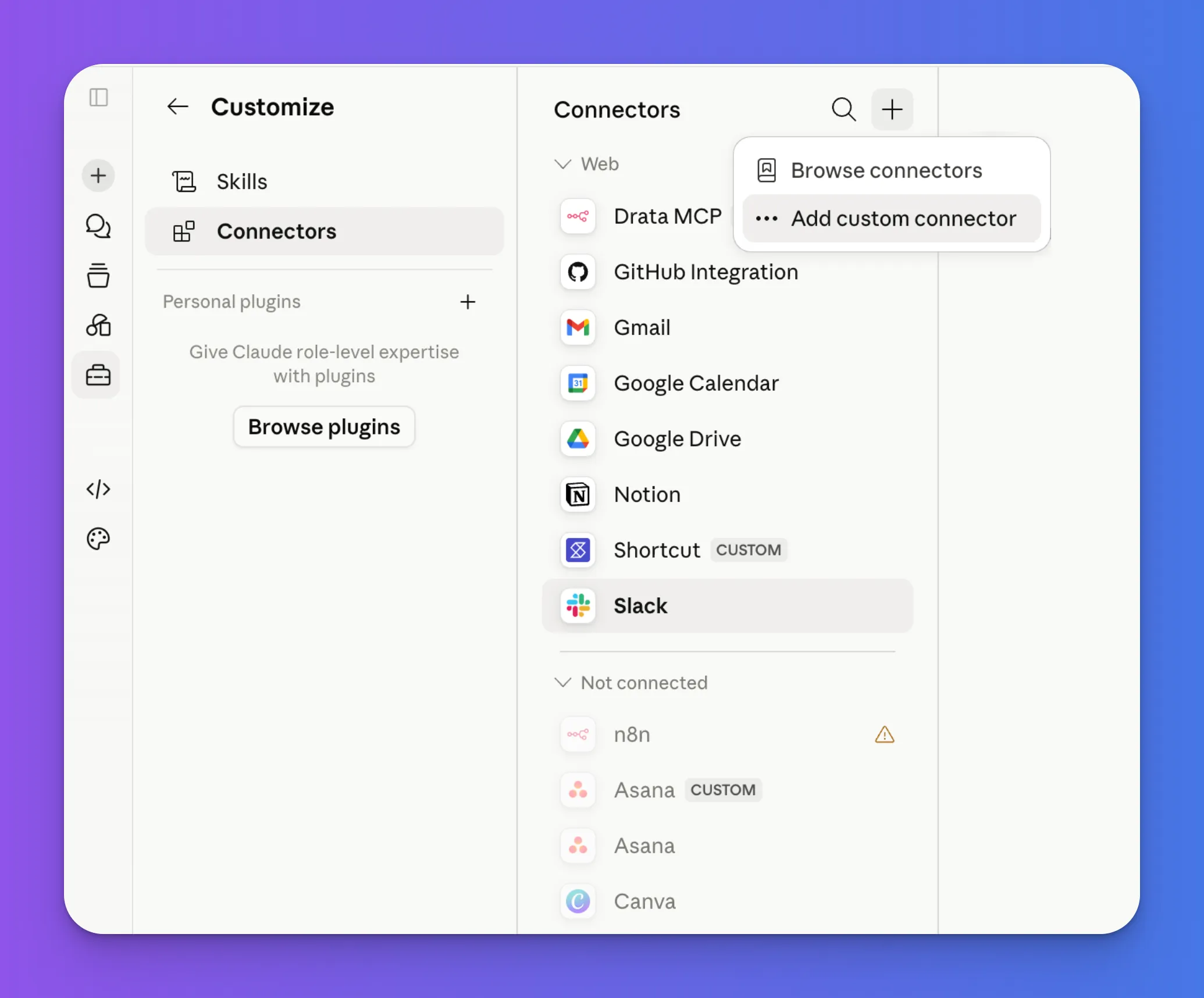This screenshot has height=998, width=1204.
Task: Click the Asana icon in the CUSTOM row
Action: click(x=578, y=790)
